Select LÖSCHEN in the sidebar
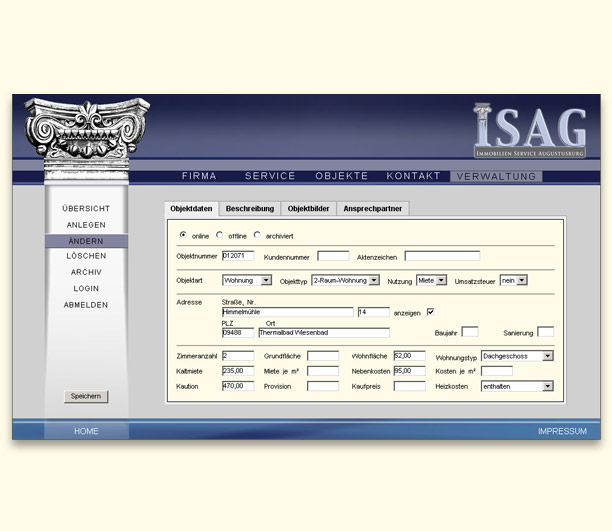 tap(86, 256)
